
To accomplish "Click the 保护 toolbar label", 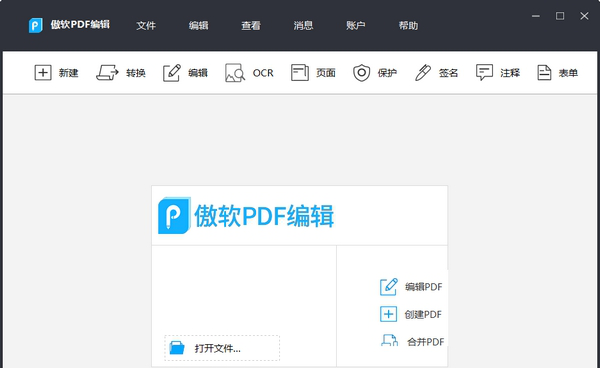I will point(387,73).
